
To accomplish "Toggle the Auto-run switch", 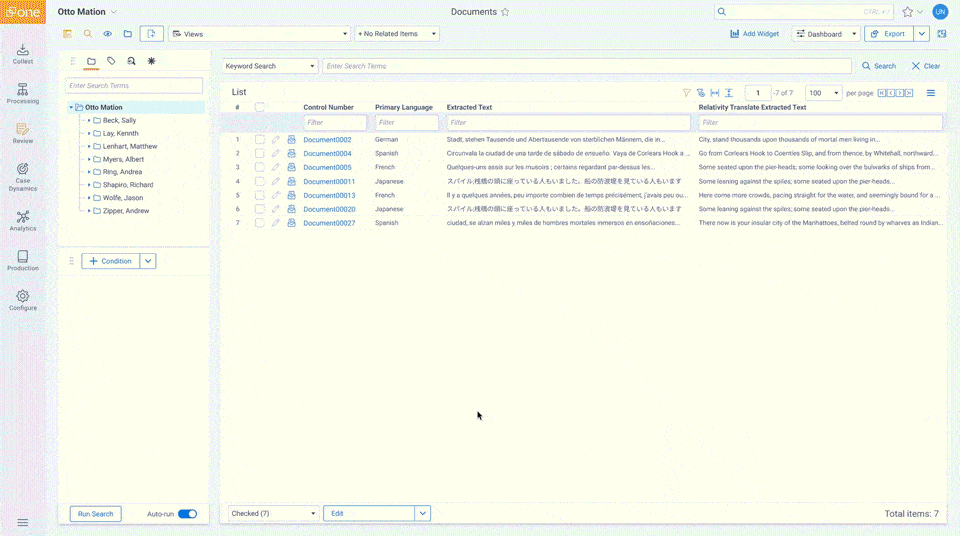I will (x=187, y=514).
